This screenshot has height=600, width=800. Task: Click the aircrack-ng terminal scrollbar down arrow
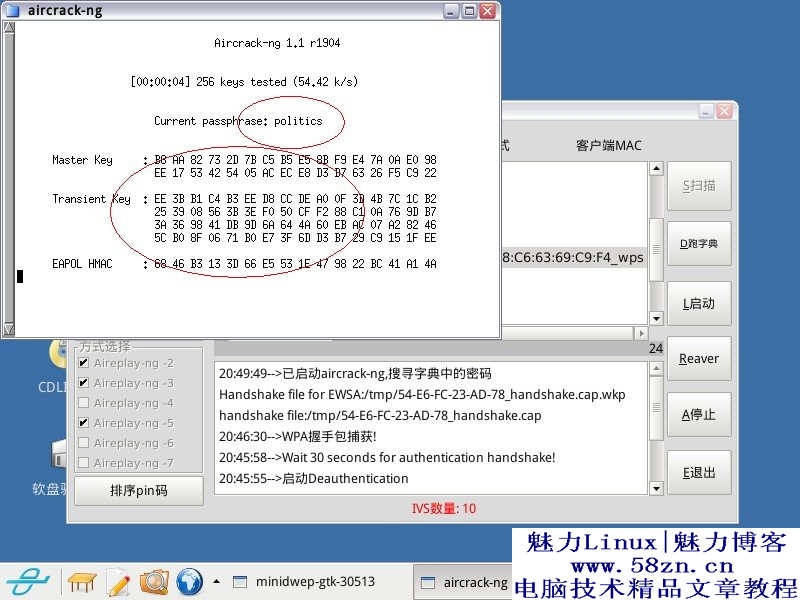(9, 329)
